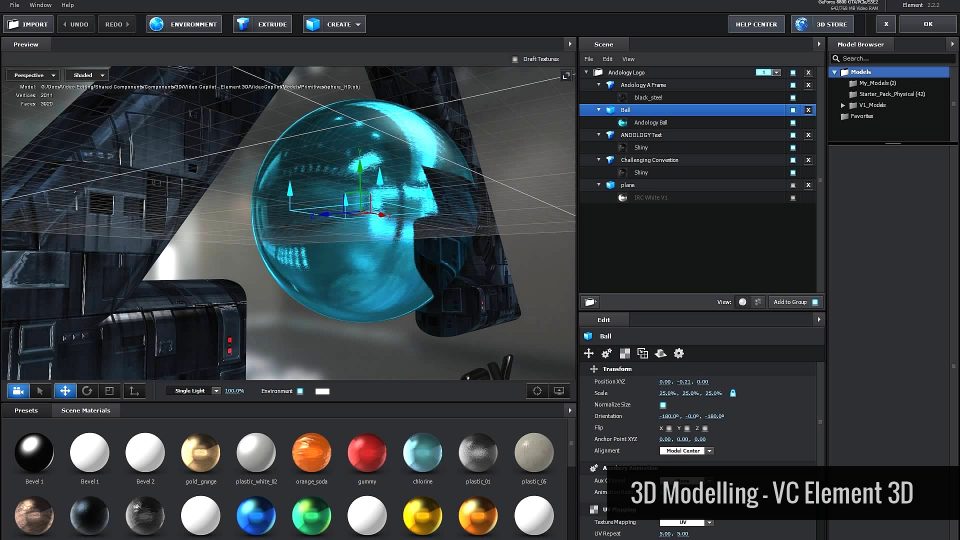960x540 pixels.
Task: Click the ENVIRONMENT button
Action: (184, 24)
